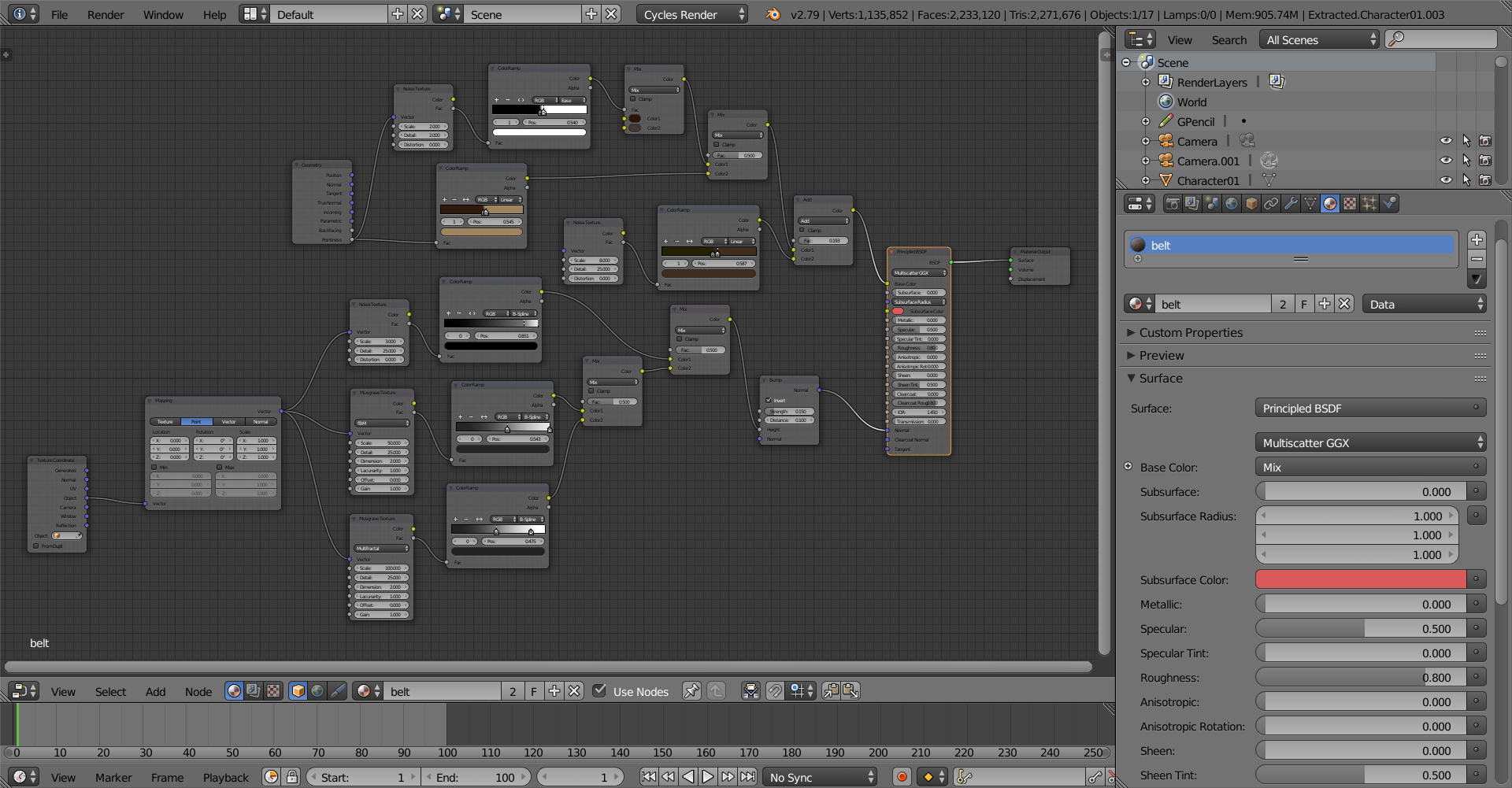Collapse the Surface panel
1512x788 pixels.
coord(1160,378)
